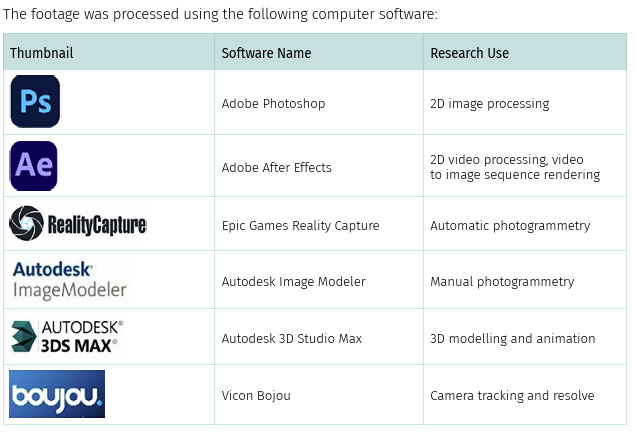Click the Epic Games Reality Capture text

(300, 225)
